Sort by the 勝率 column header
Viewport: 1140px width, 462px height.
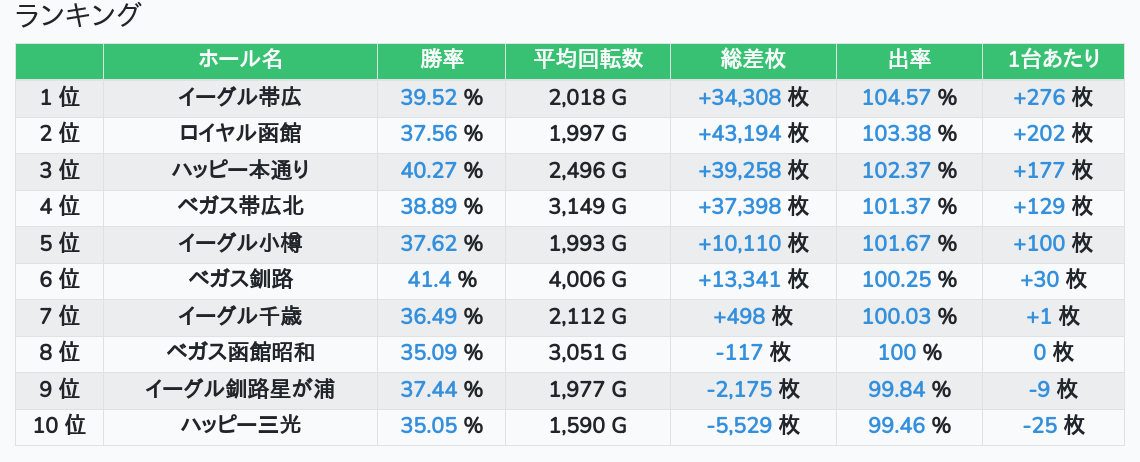(x=441, y=60)
